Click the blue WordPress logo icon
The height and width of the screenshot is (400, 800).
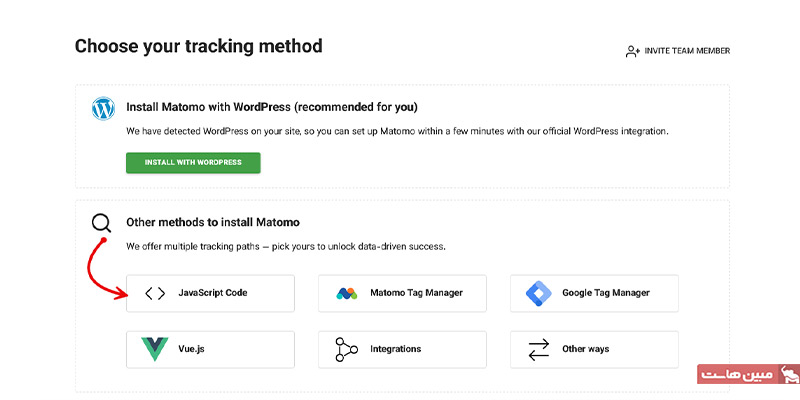click(103, 108)
